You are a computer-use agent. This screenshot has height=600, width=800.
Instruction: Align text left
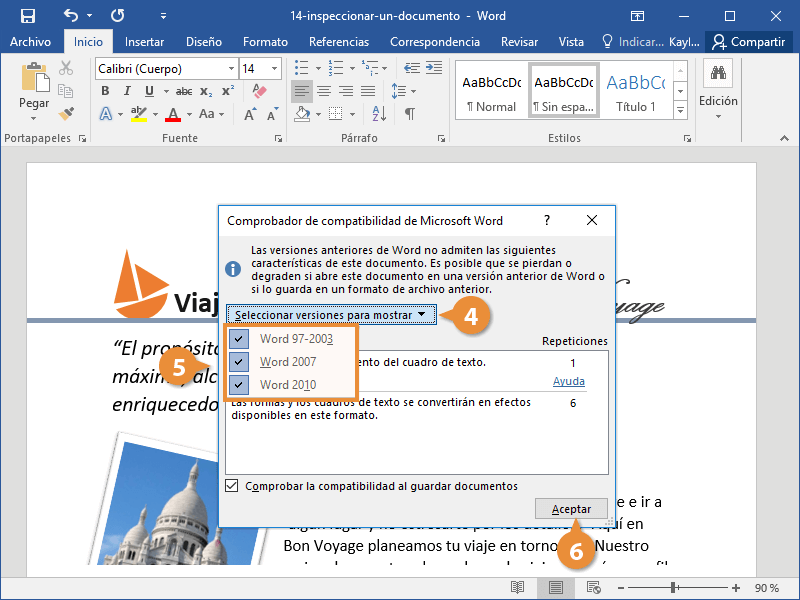click(302, 91)
